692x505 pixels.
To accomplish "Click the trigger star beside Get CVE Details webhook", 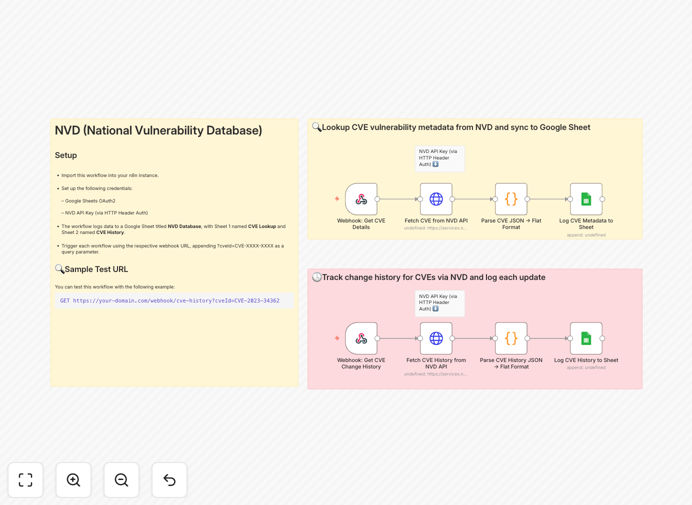I will click(x=337, y=199).
